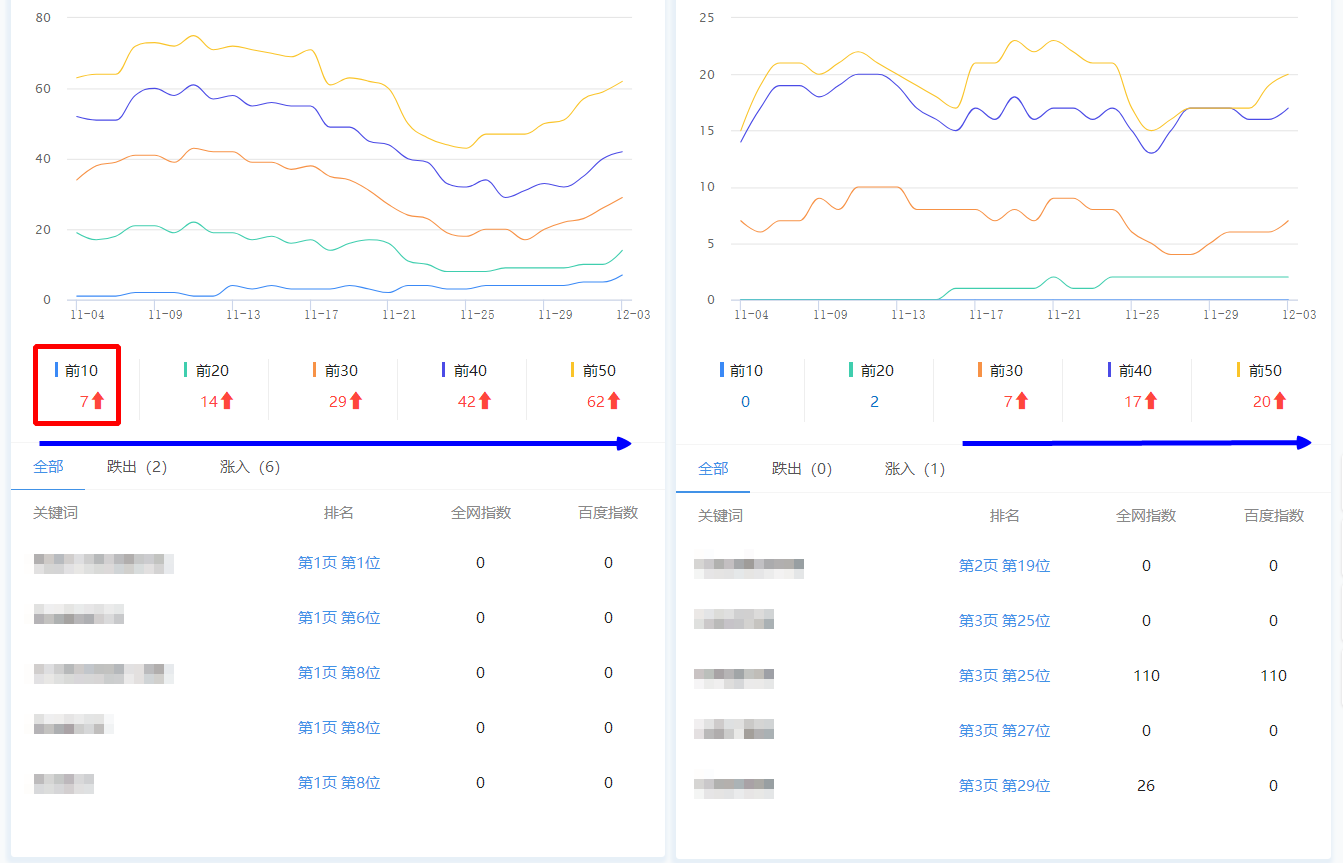The height and width of the screenshot is (863, 1343).
Task: Click red up arrow beside right panel 20
Action: pyautogui.click(x=1280, y=401)
